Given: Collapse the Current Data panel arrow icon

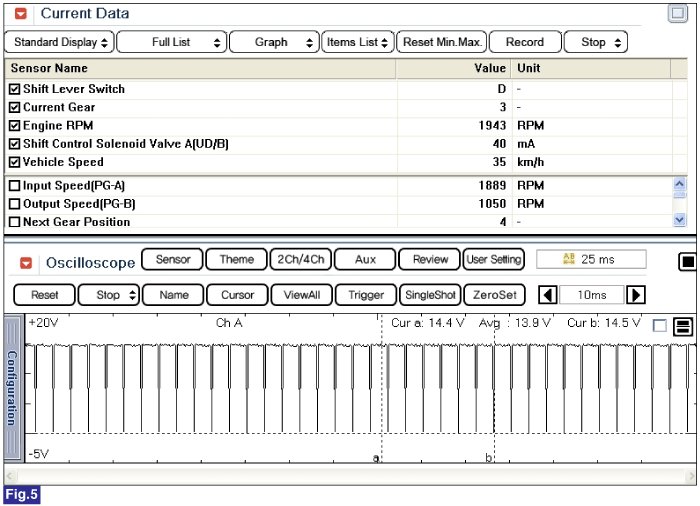Looking at the screenshot, I should click(21, 14).
